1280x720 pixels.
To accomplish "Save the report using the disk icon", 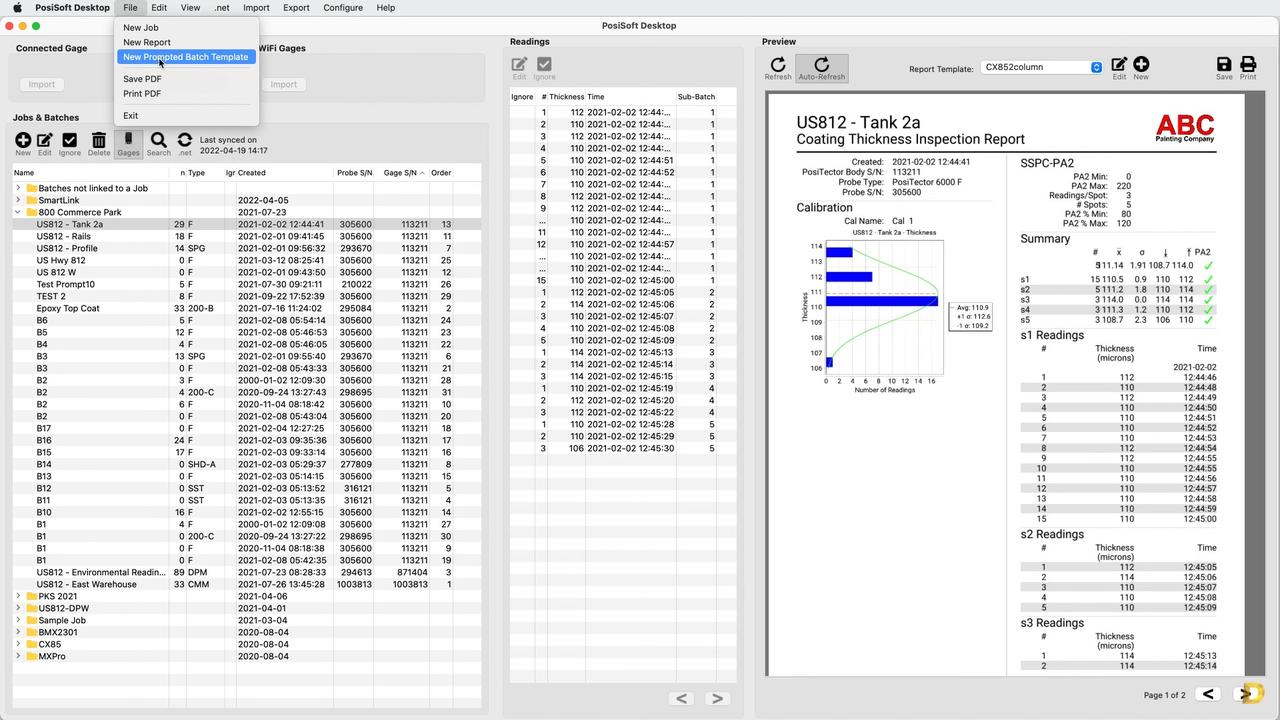I will pyautogui.click(x=1224, y=68).
